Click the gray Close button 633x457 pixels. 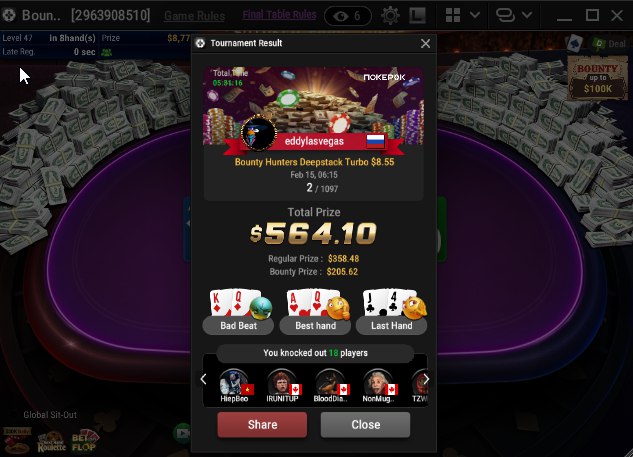click(365, 425)
